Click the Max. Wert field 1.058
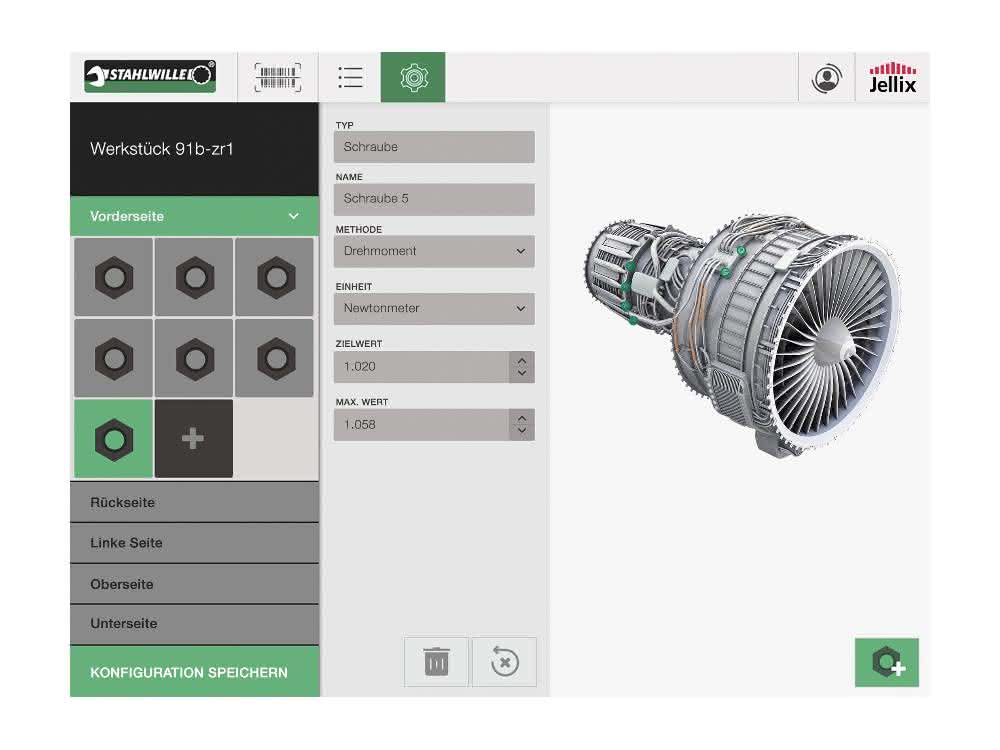This screenshot has height=750, width=1000. [421, 425]
